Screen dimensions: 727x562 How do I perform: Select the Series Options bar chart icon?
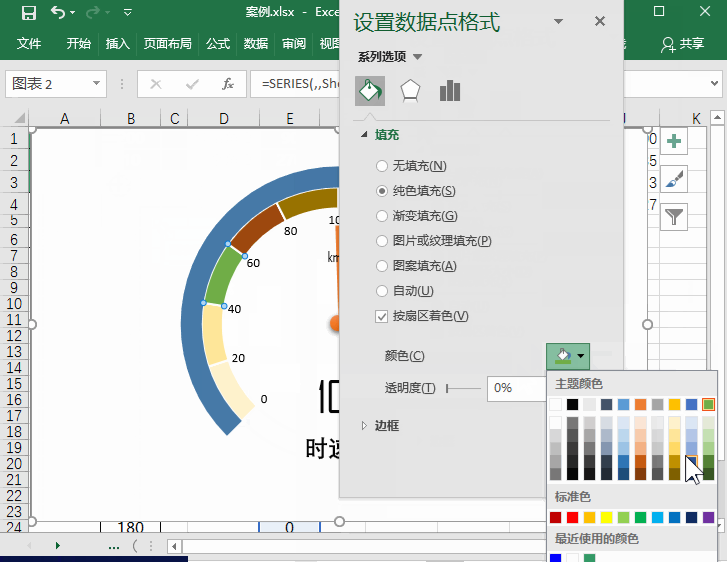(450, 91)
